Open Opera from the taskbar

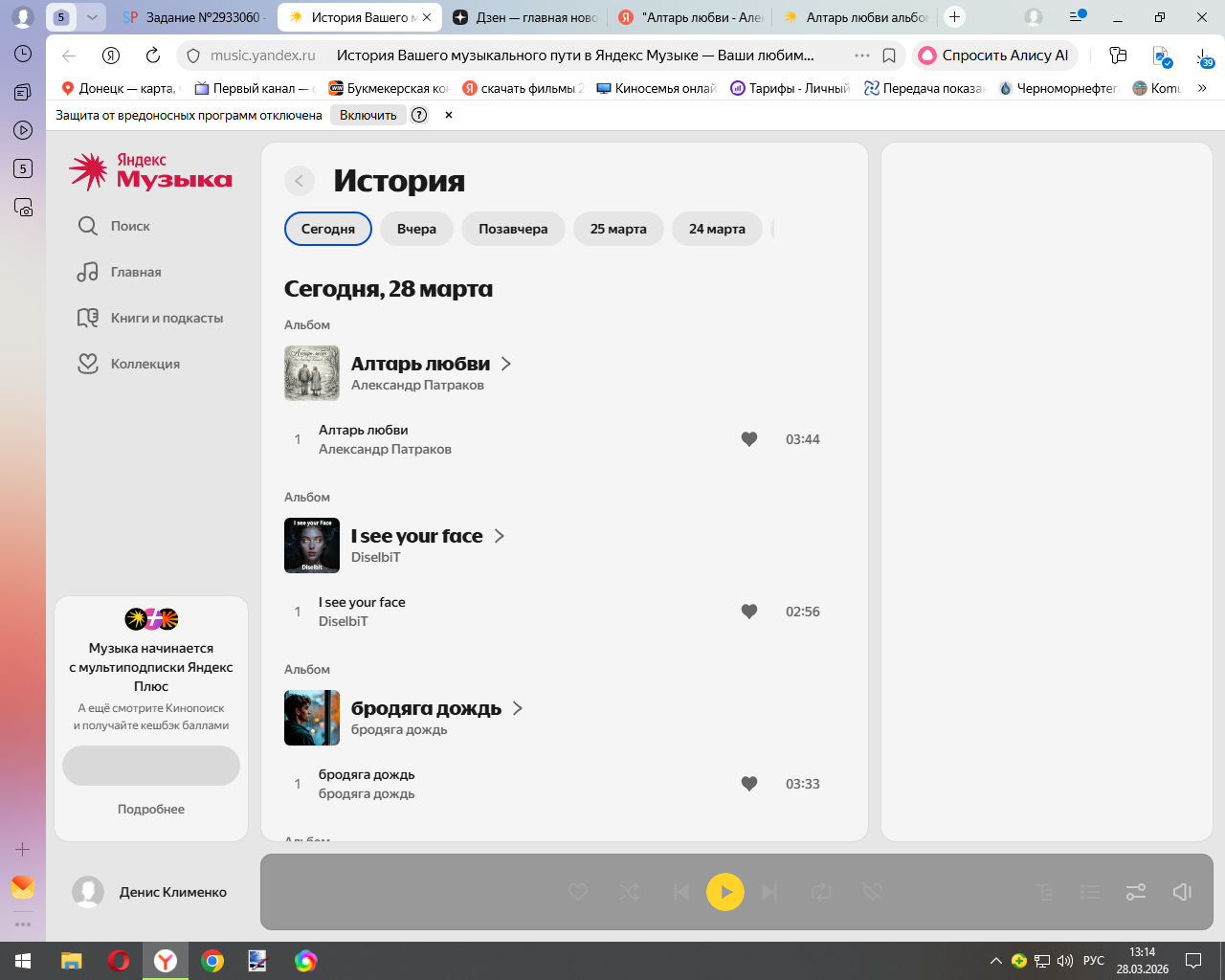[119, 961]
